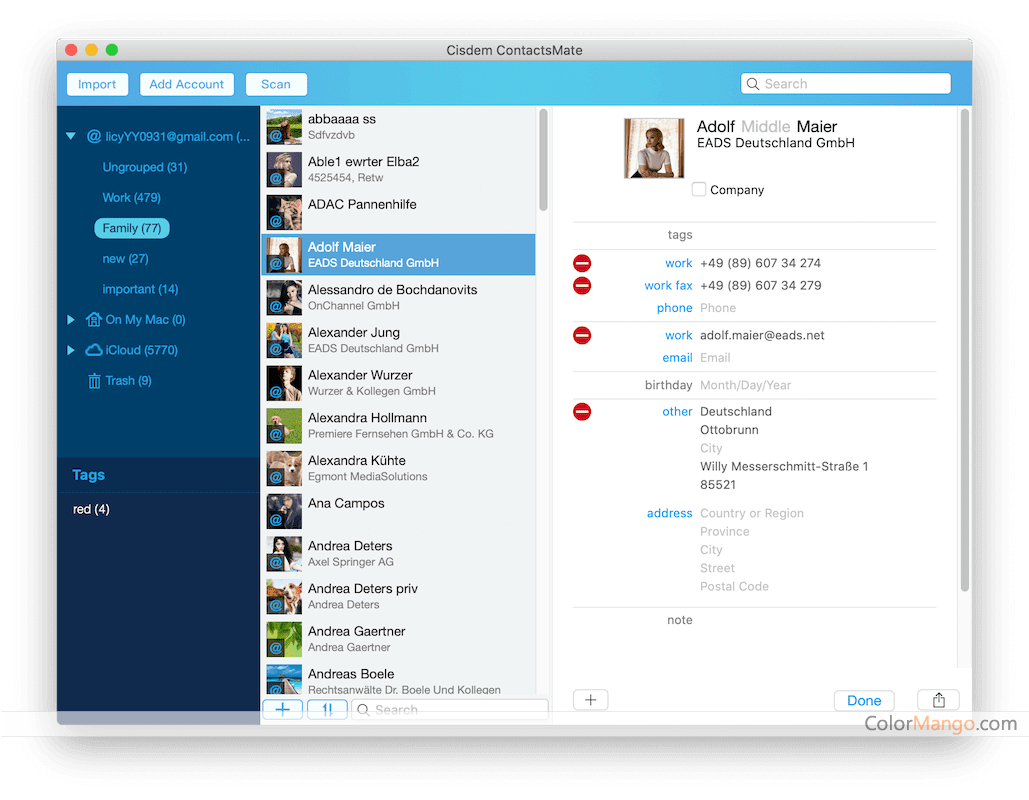Screen dimensions: 1029x800
Task: Change the other address label
Action: click(677, 411)
